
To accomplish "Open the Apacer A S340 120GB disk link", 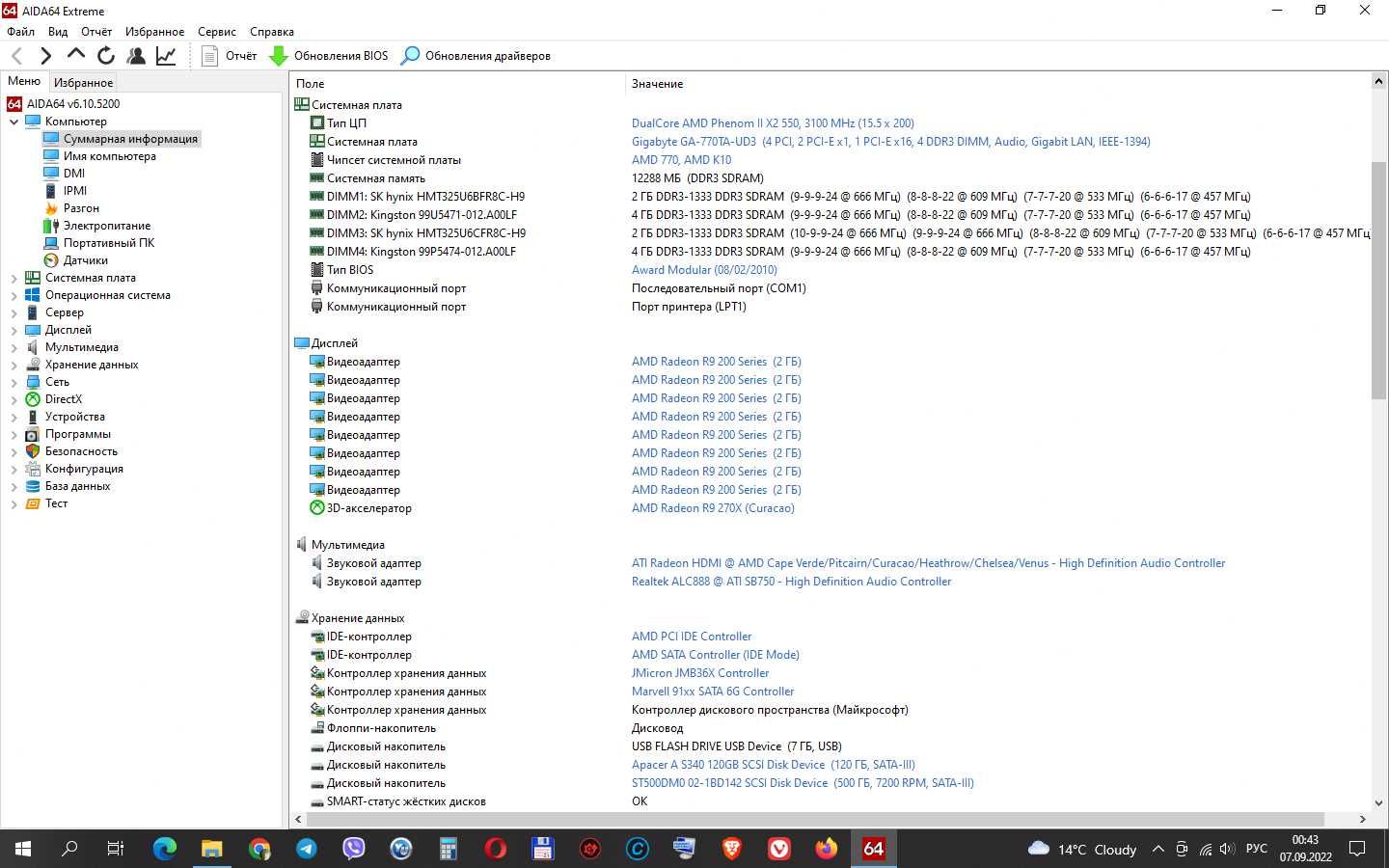I will click(773, 765).
